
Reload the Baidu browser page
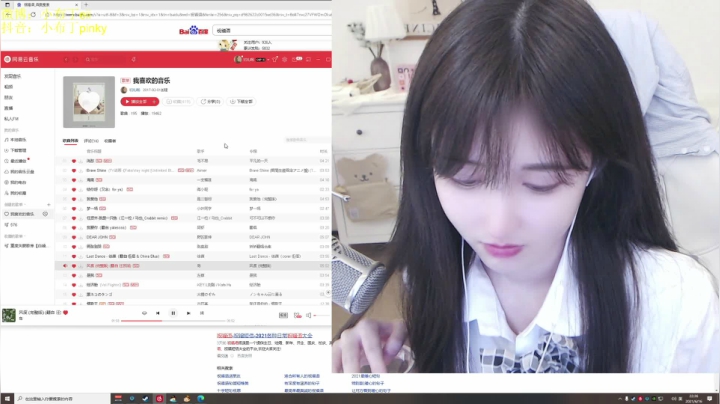33,15
